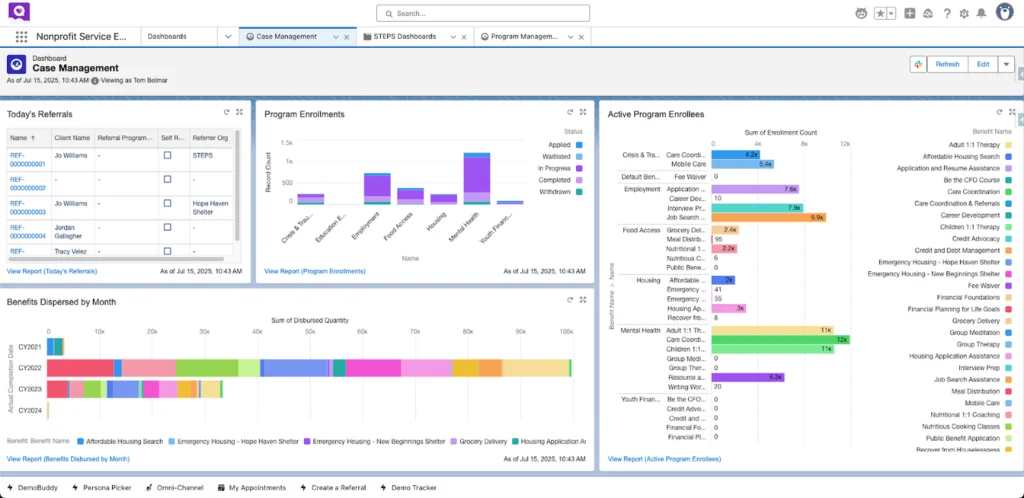Expand the Active Program Enrollees widget

click(x=1012, y=113)
